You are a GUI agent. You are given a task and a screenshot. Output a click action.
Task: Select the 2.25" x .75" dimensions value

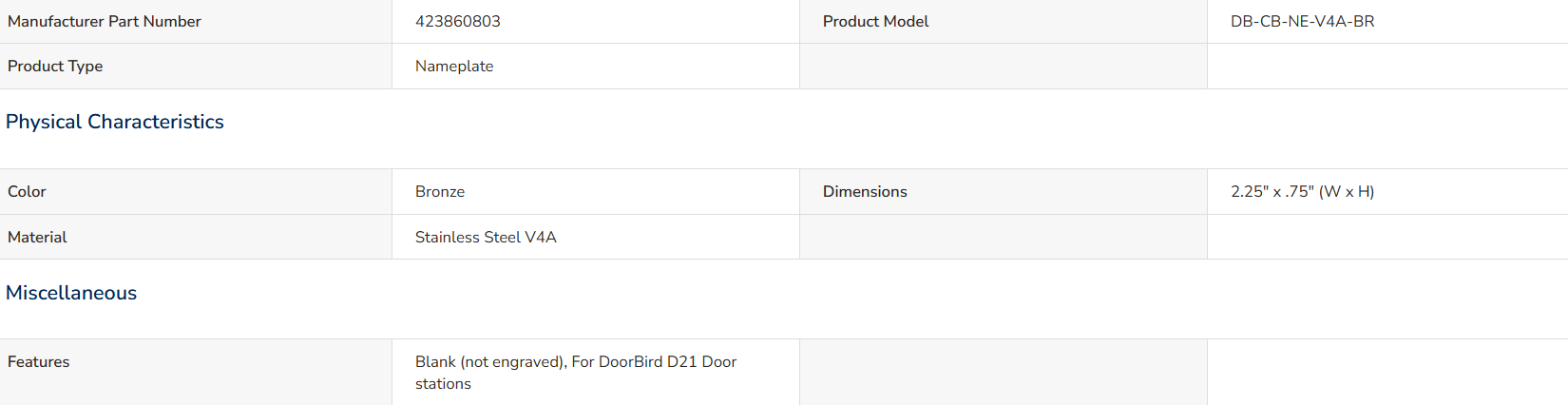tap(1303, 191)
